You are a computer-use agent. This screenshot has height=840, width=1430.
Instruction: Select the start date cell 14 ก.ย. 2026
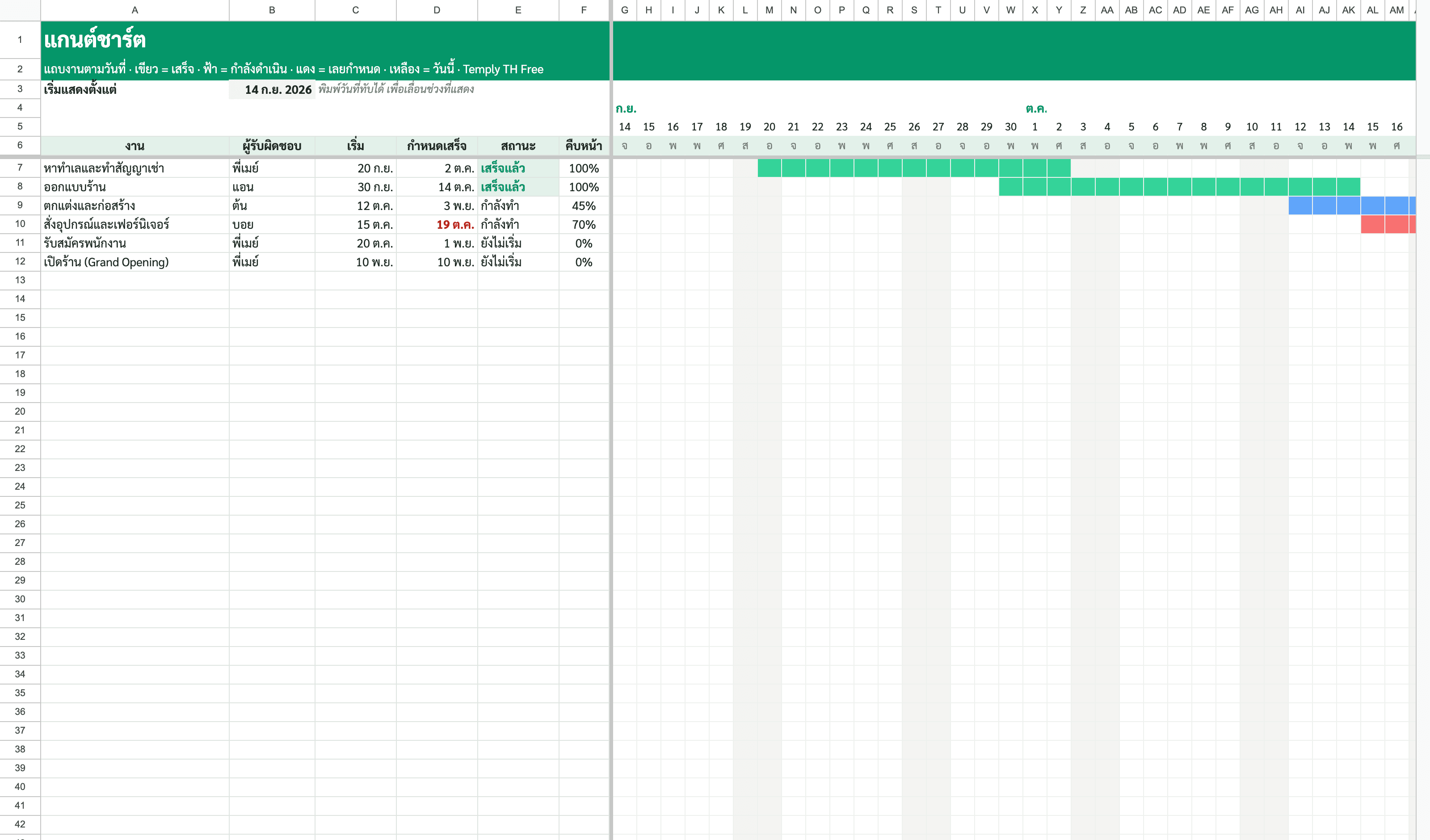272,90
